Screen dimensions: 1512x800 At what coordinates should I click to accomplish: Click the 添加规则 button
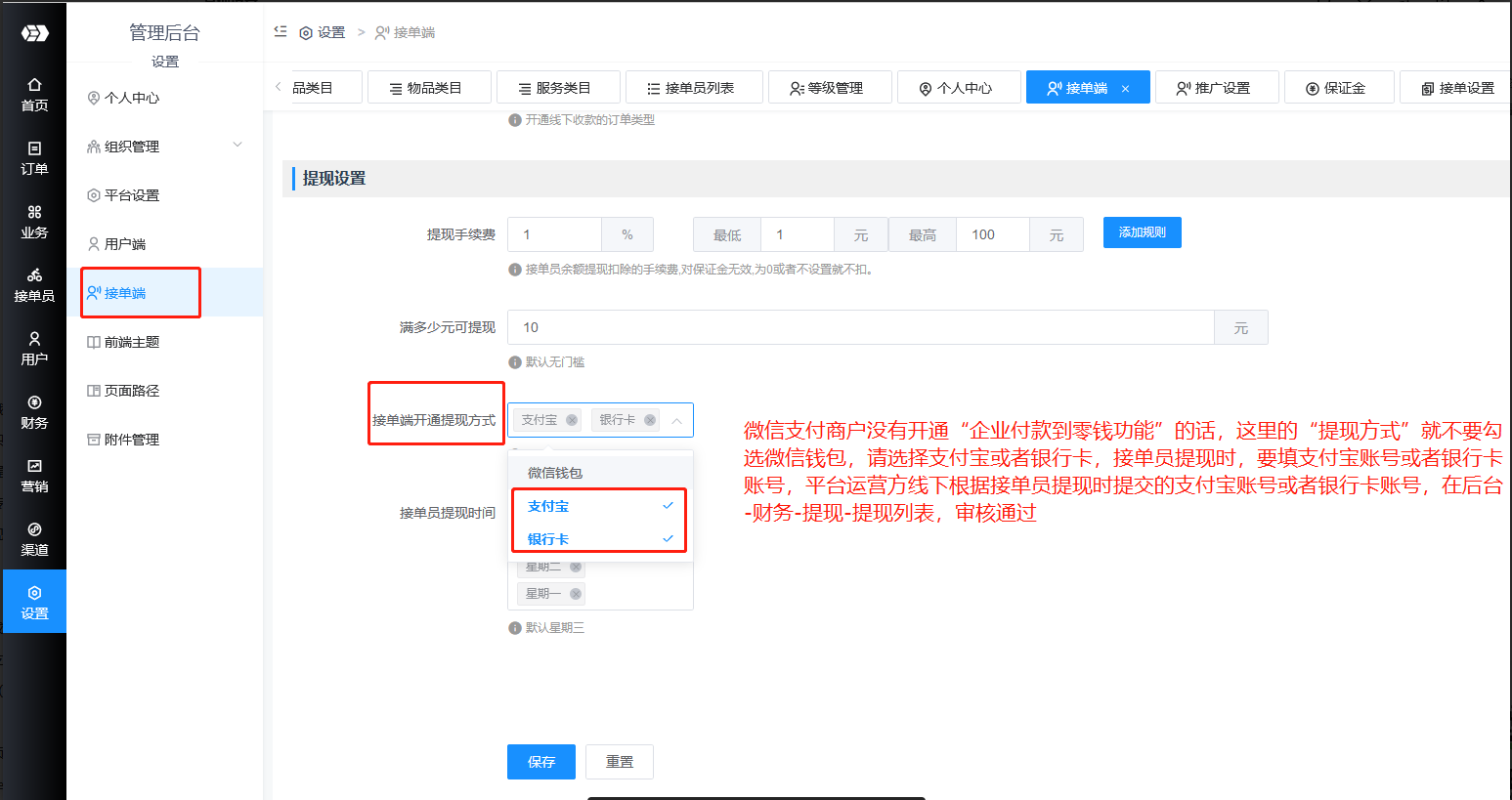tap(1142, 232)
